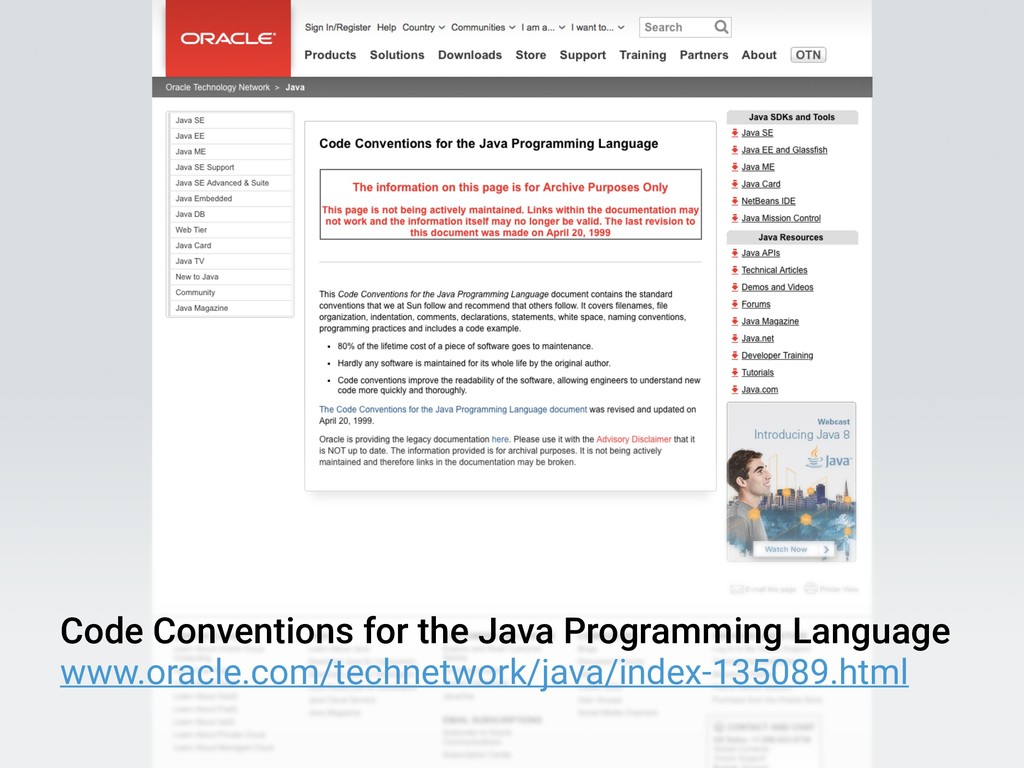The height and width of the screenshot is (768, 1024).
Task: Click the Introducing Java 8 webcast banner
Action: click(791, 482)
